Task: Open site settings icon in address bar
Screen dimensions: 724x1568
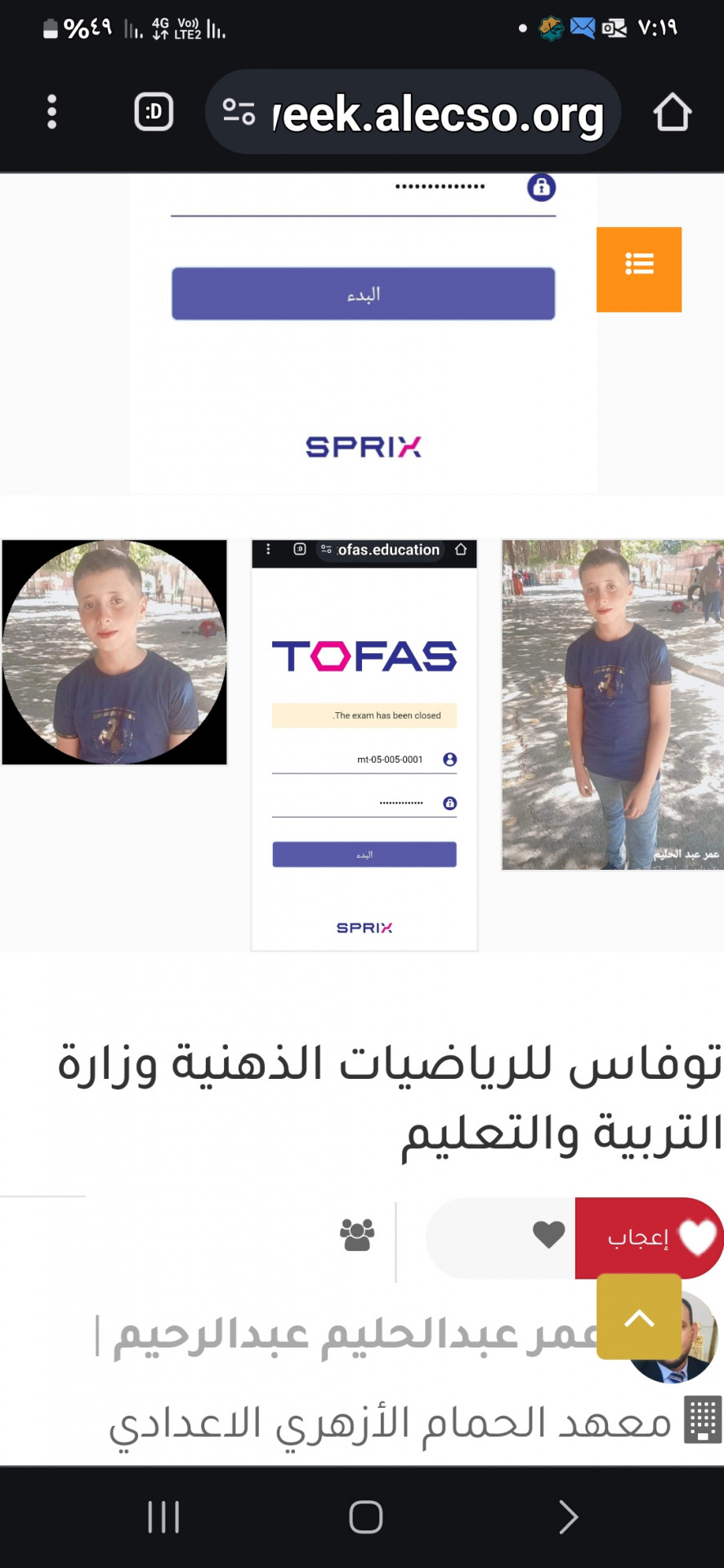Action: coord(239,112)
